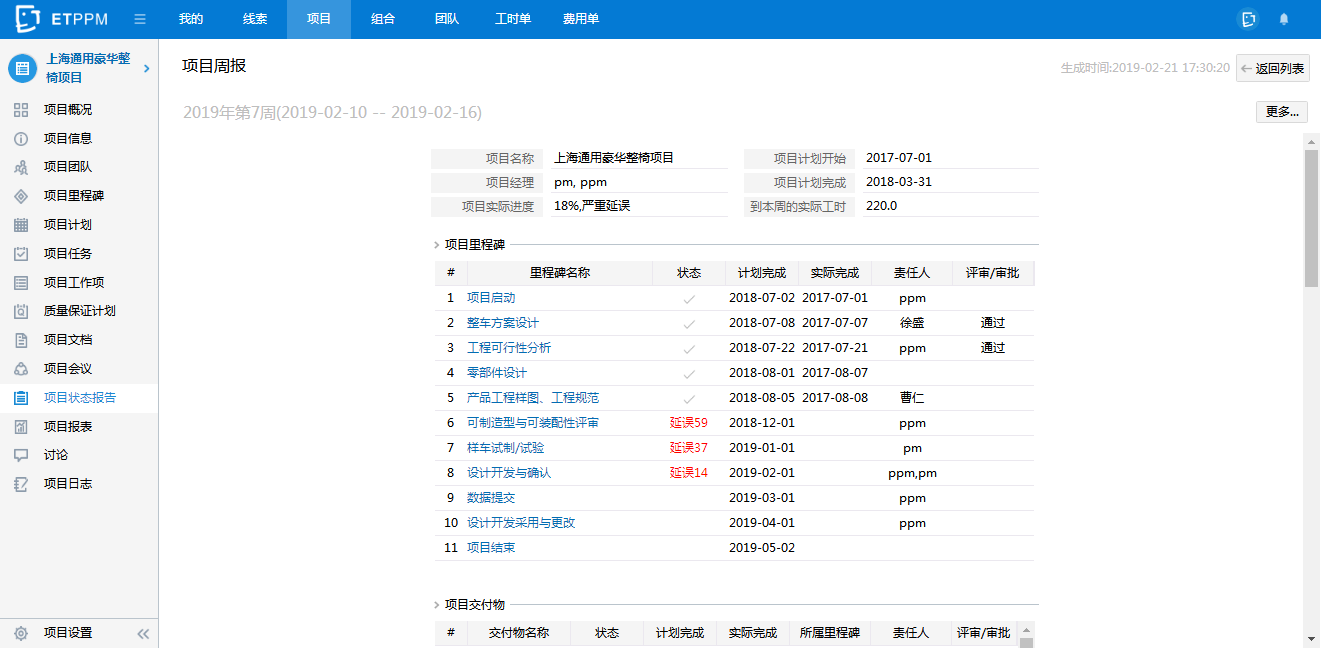This screenshot has height=648, width=1321.
Task: Select the 徐盛 owner cell
Action: [x=912, y=323]
